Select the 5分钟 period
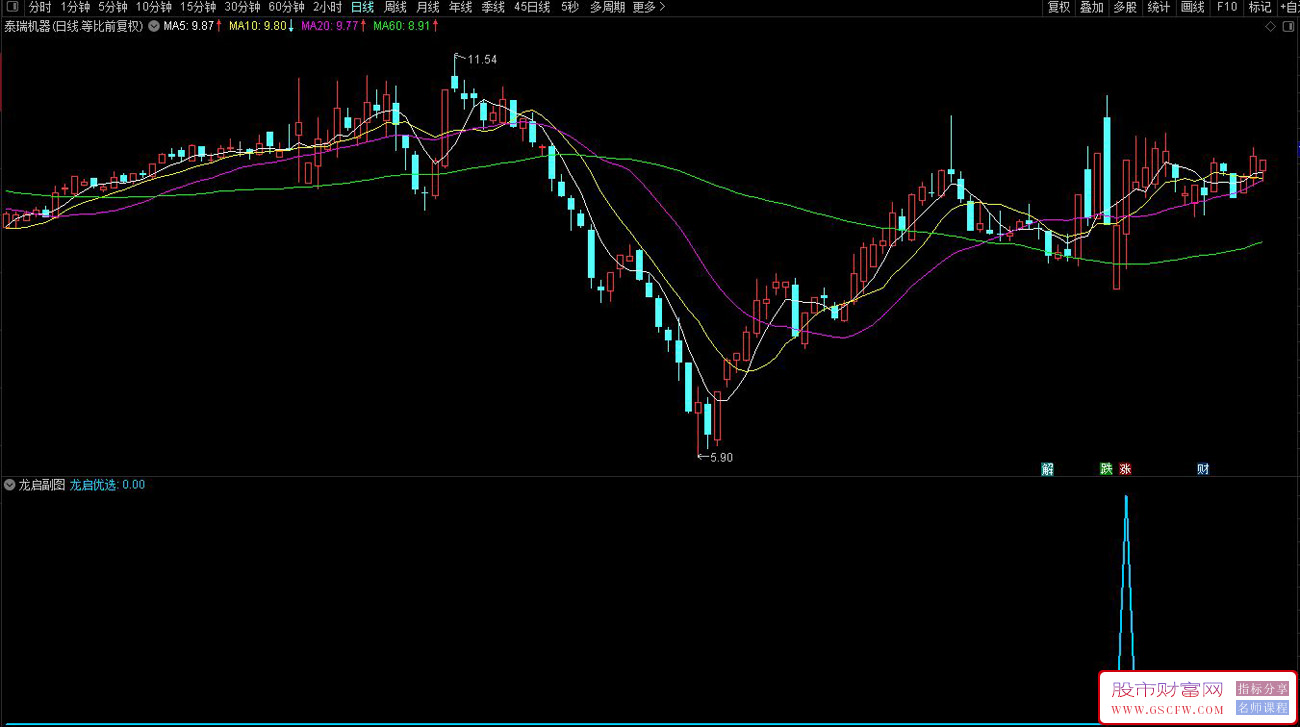1300x727 pixels. tap(112, 7)
